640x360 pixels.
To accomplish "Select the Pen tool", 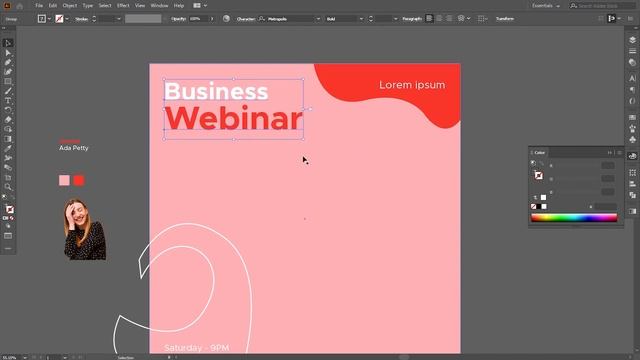I will (8, 62).
